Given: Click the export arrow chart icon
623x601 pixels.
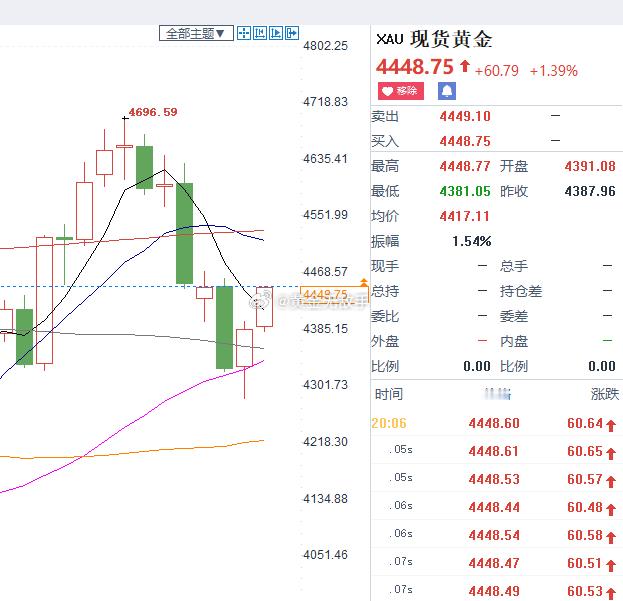Looking at the screenshot, I should tap(292, 33).
